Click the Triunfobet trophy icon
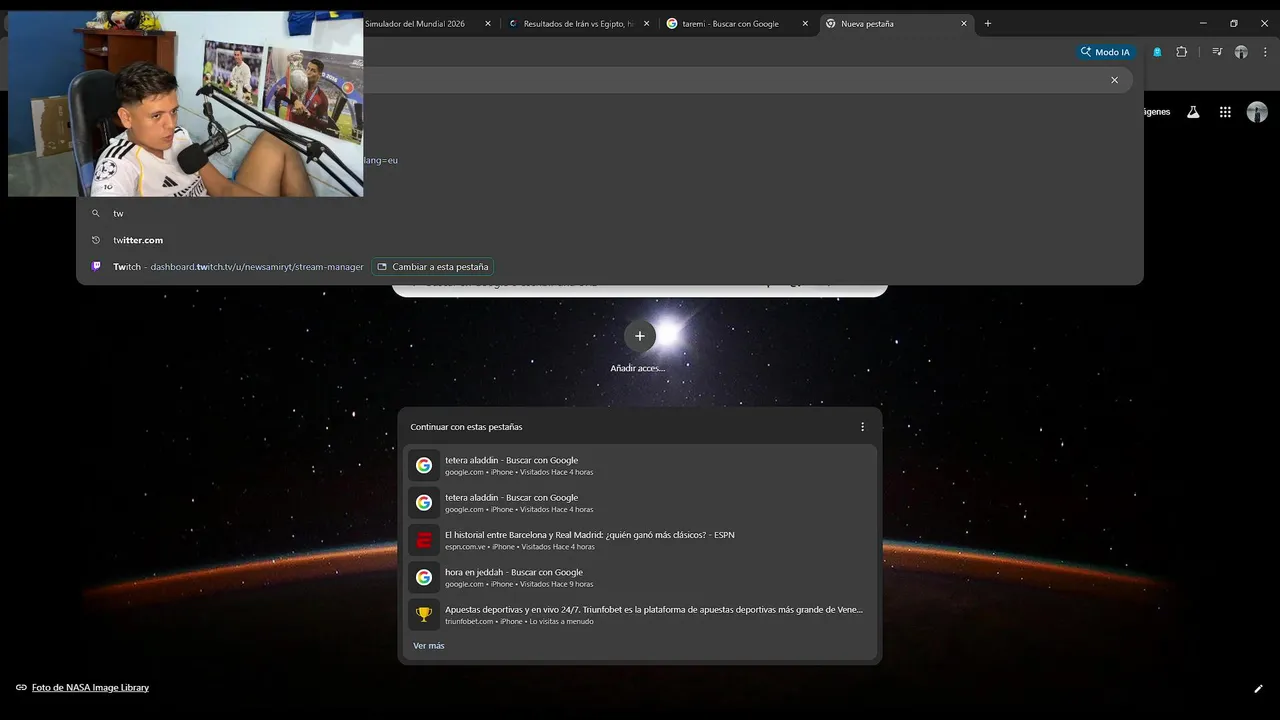Viewport: 1280px width, 720px height. pos(424,615)
